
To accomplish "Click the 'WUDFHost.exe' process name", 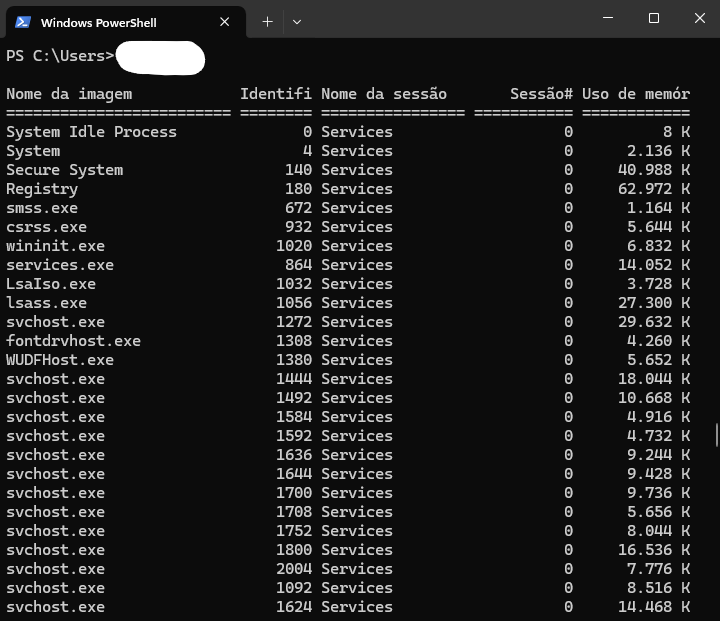I will tap(60, 360).
